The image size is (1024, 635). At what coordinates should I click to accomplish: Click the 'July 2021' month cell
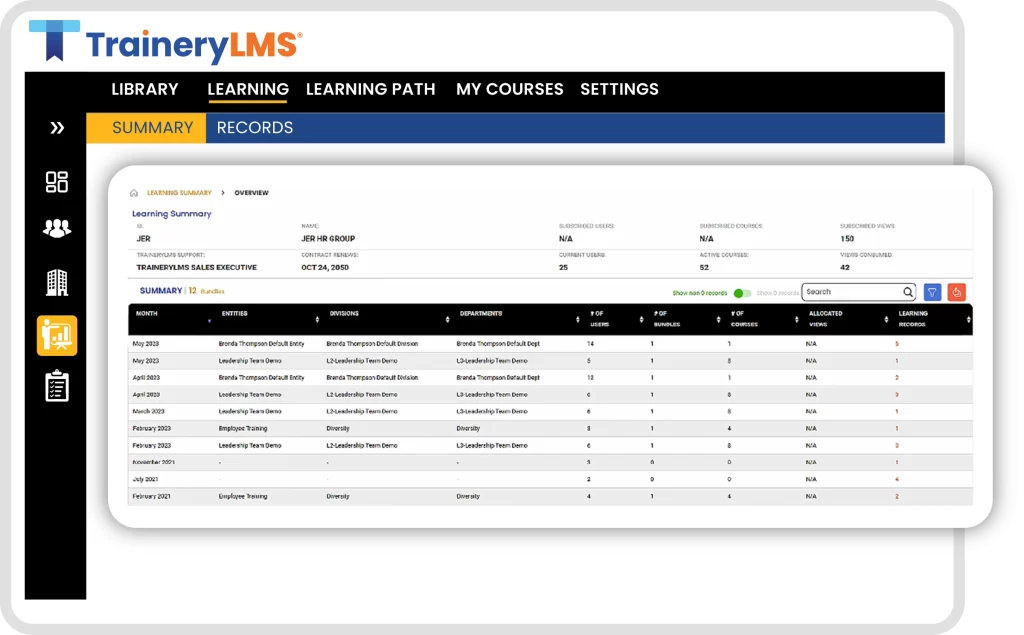click(x=145, y=480)
